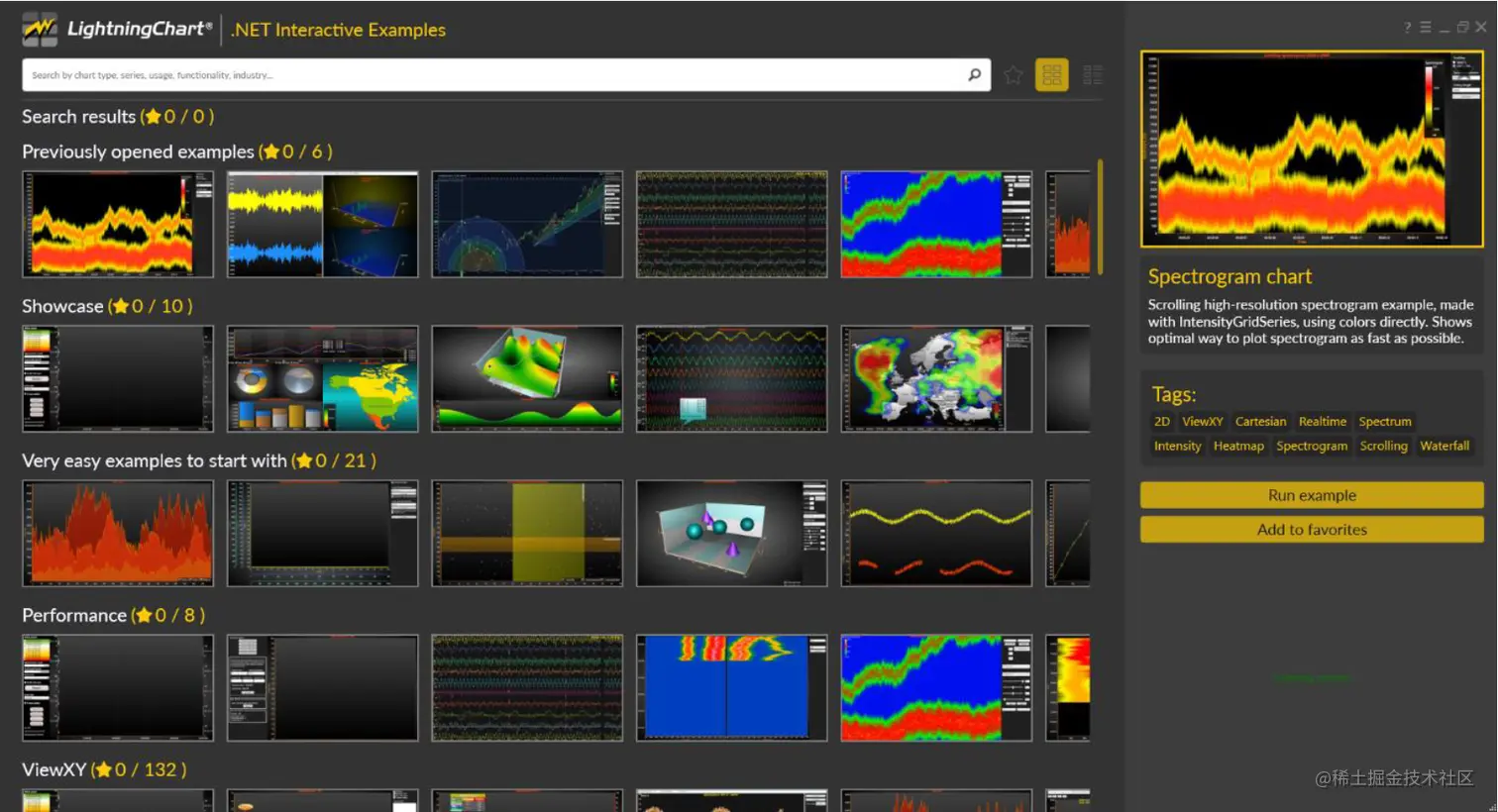The image size is (1498, 812).
Task: Open Showcase dashboard with donuts and map
Action: coord(322,378)
